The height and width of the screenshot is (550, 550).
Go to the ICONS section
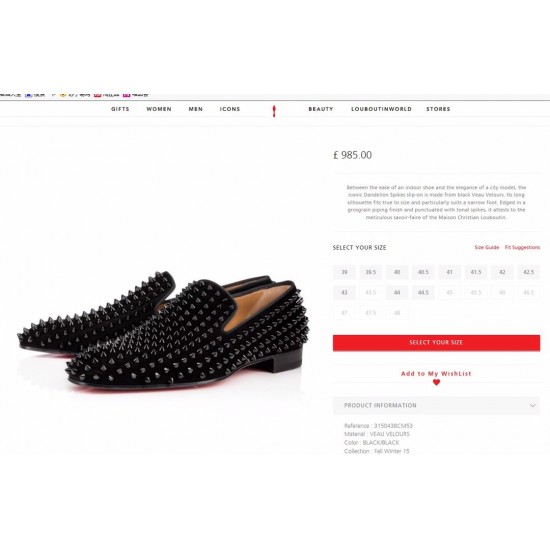(x=230, y=109)
